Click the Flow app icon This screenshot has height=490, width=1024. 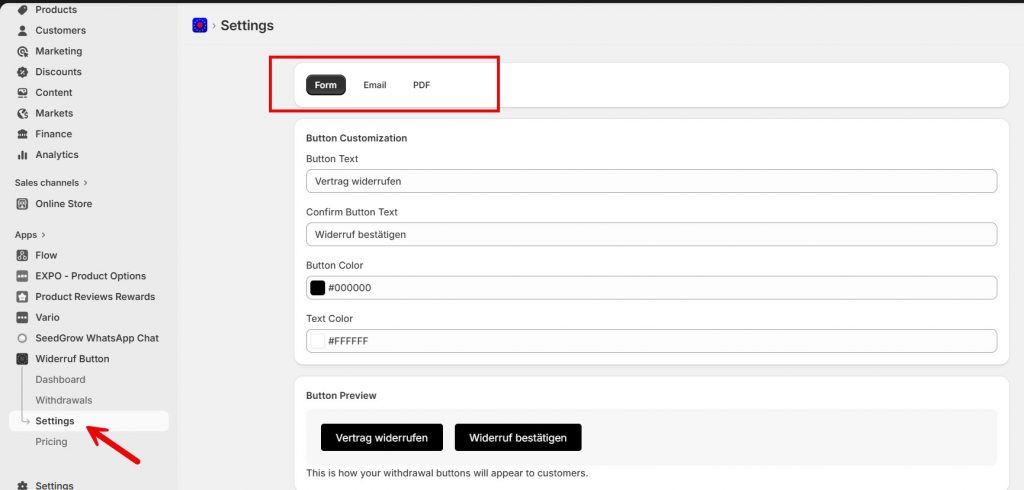tap(23, 255)
